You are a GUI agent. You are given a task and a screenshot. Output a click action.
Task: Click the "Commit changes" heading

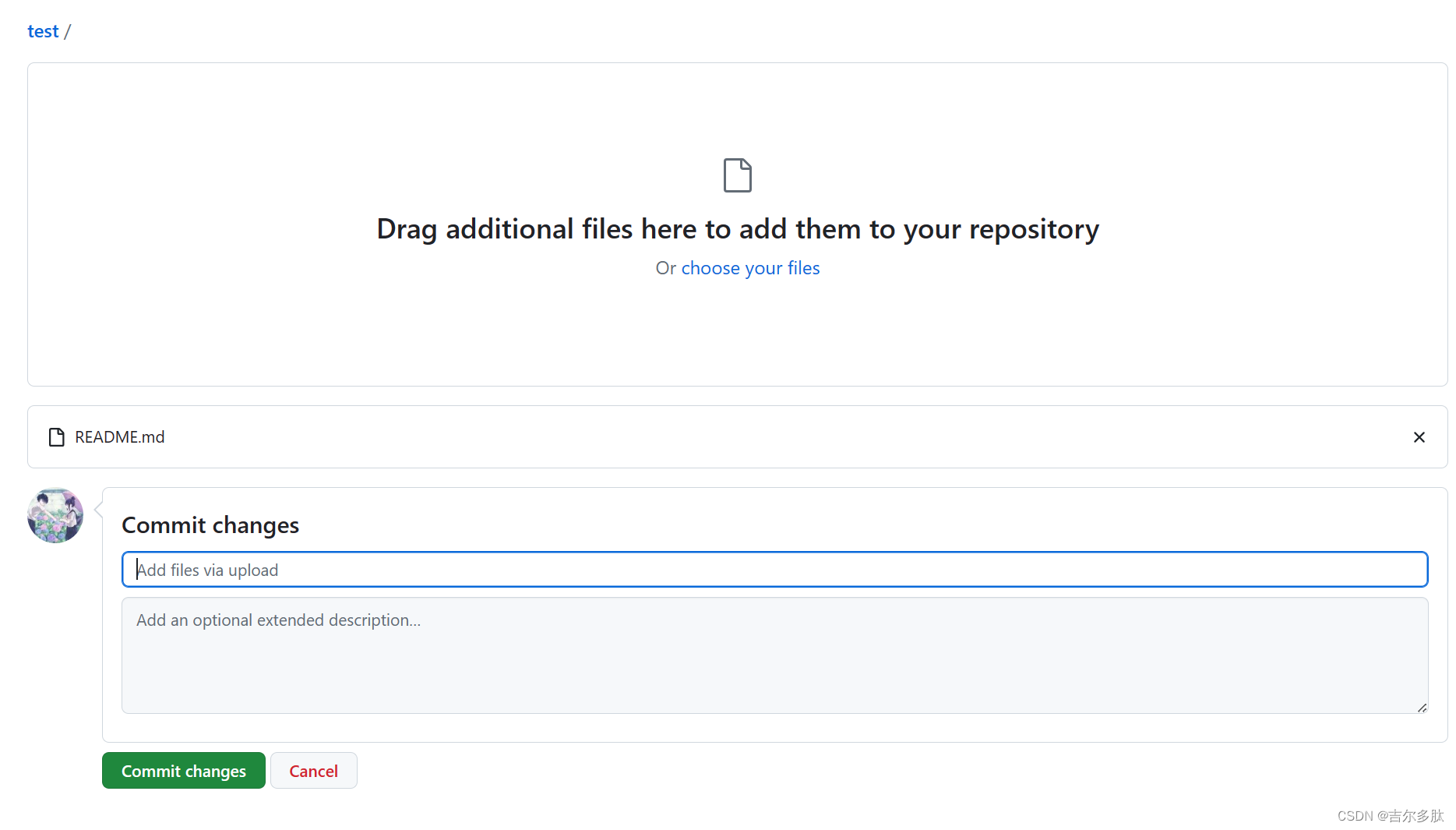210,524
